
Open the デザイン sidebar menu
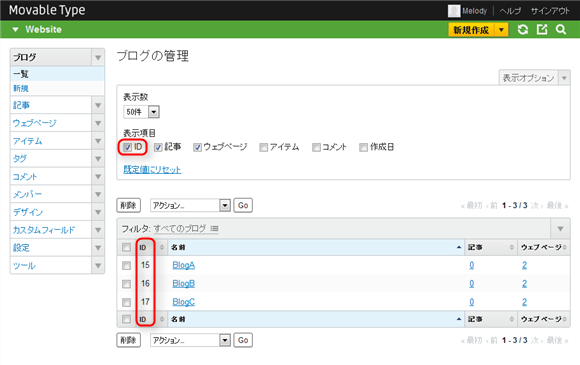pos(28,212)
